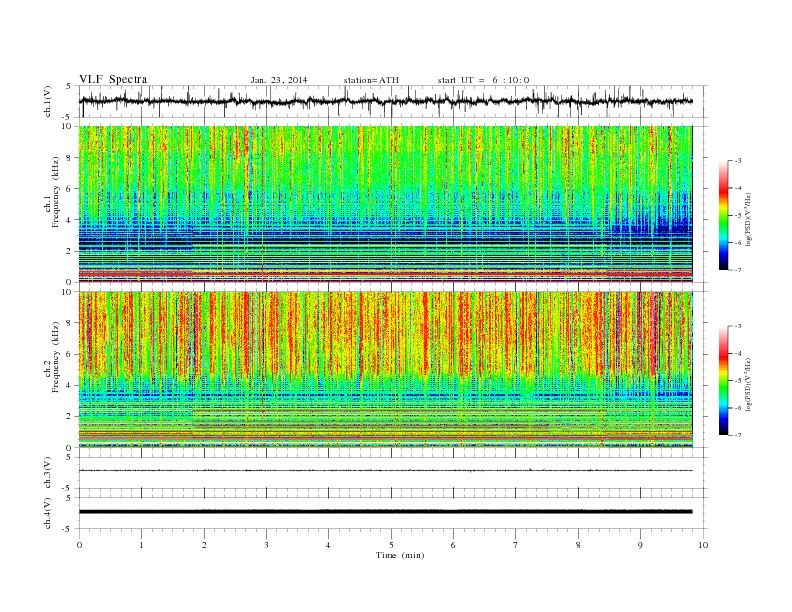Screen dimensions: 792x612
Task: Click the "Time (min)" x-axis label
Action: (x=400, y=555)
